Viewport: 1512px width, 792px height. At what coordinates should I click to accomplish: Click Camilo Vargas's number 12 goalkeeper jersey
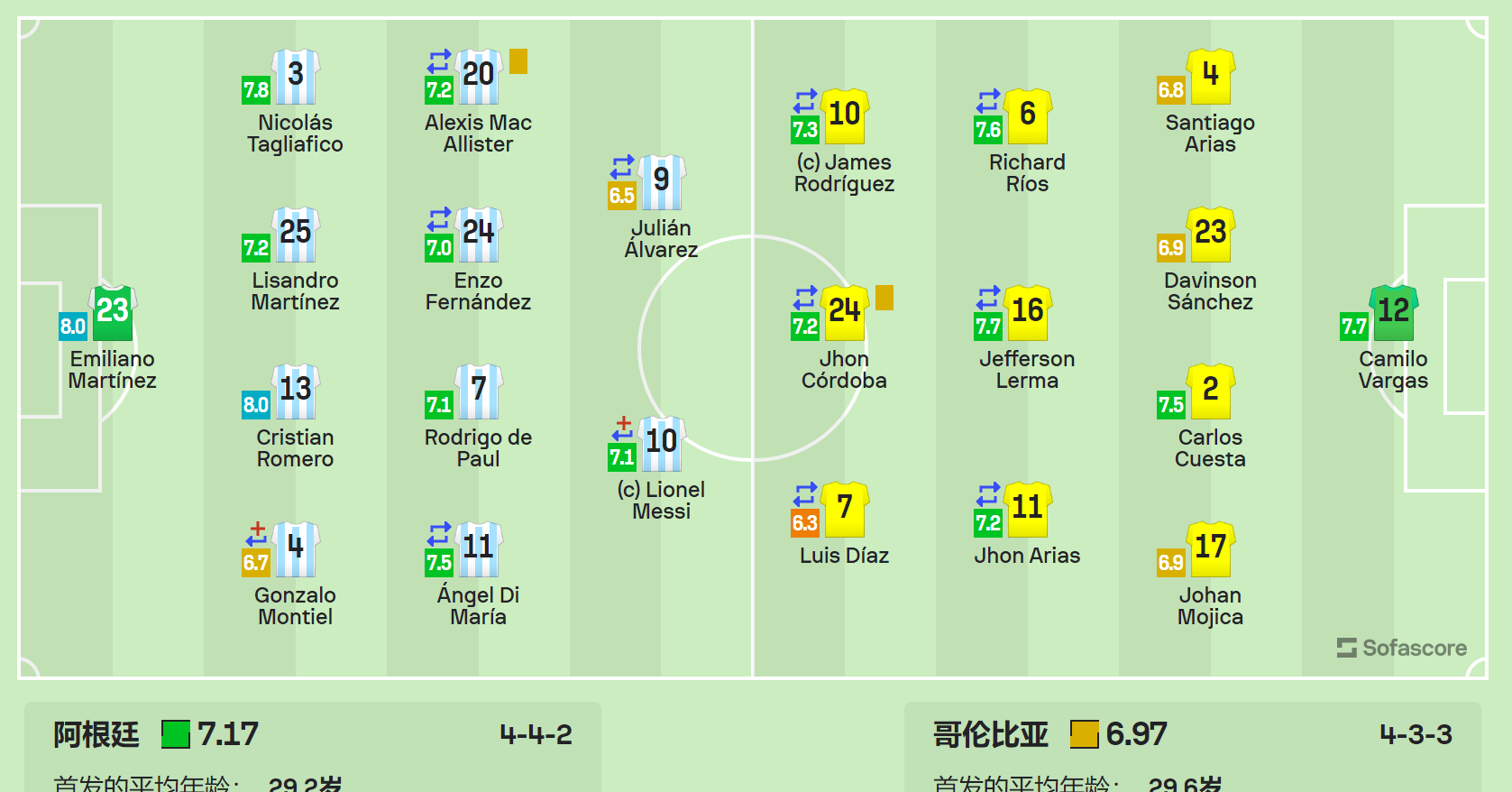pyautogui.click(x=1393, y=312)
